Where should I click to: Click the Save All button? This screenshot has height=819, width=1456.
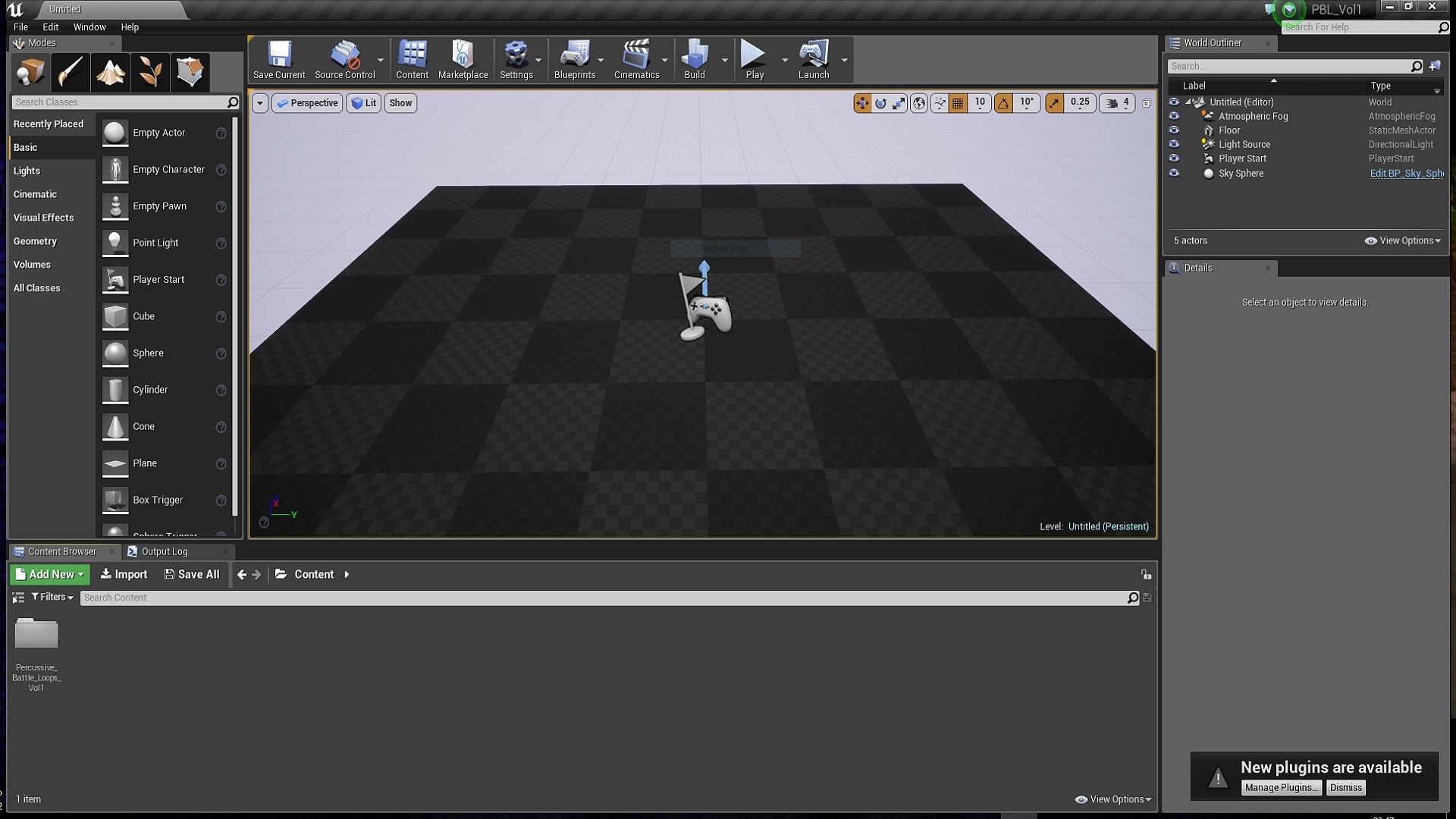click(192, 575)
